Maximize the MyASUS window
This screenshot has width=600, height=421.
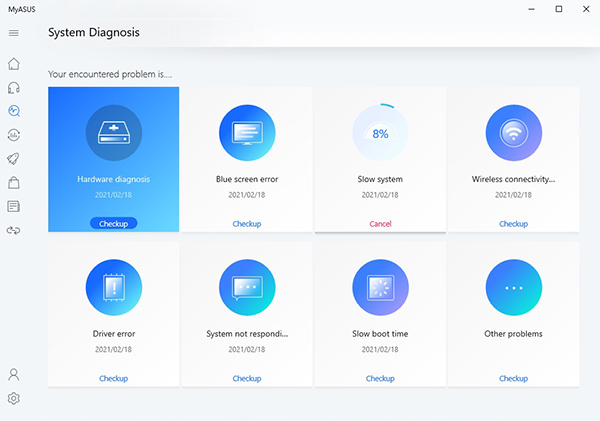559,9
